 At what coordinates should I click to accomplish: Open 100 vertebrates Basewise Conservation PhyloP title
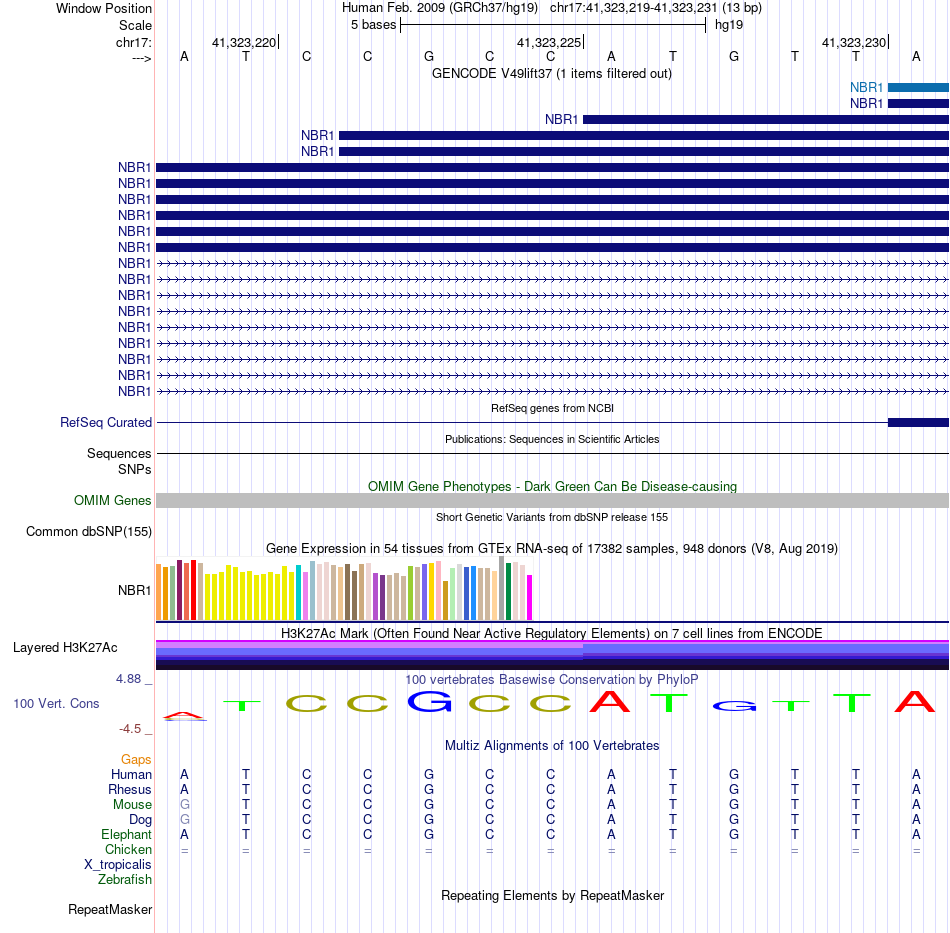552,680
